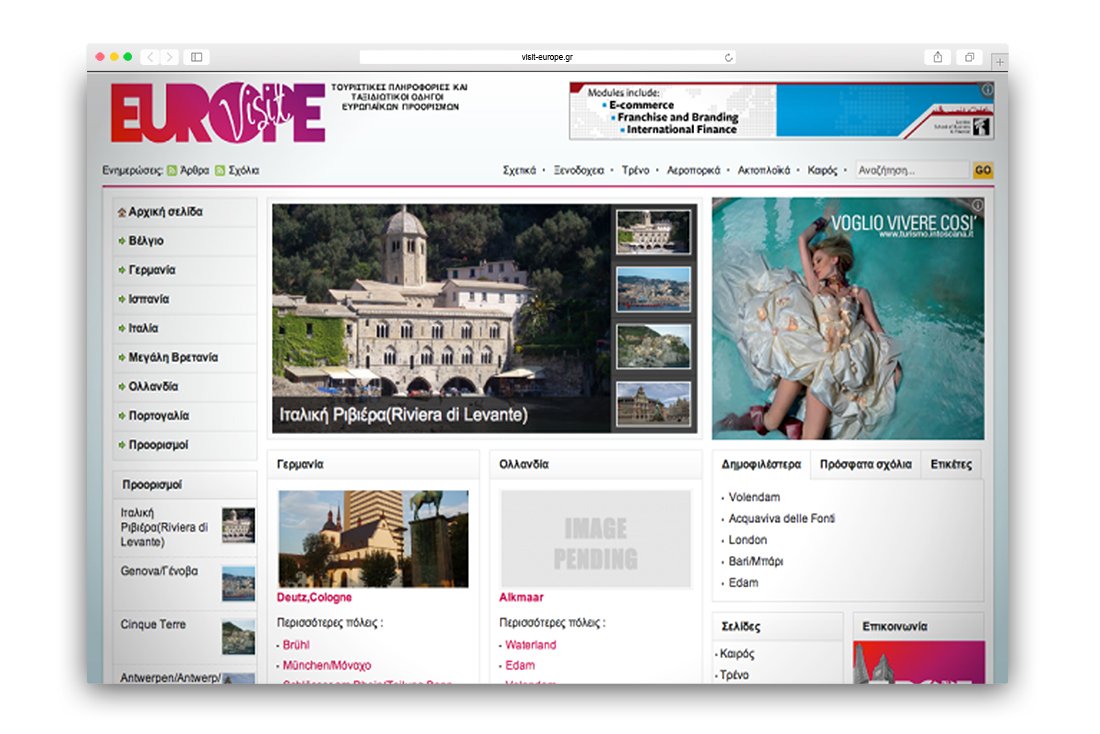Image resolution: width=1100 pixels, height=734 pixels.
Task: Open Ξενοδοχεία in the top menu
Action: coord(579,170)
